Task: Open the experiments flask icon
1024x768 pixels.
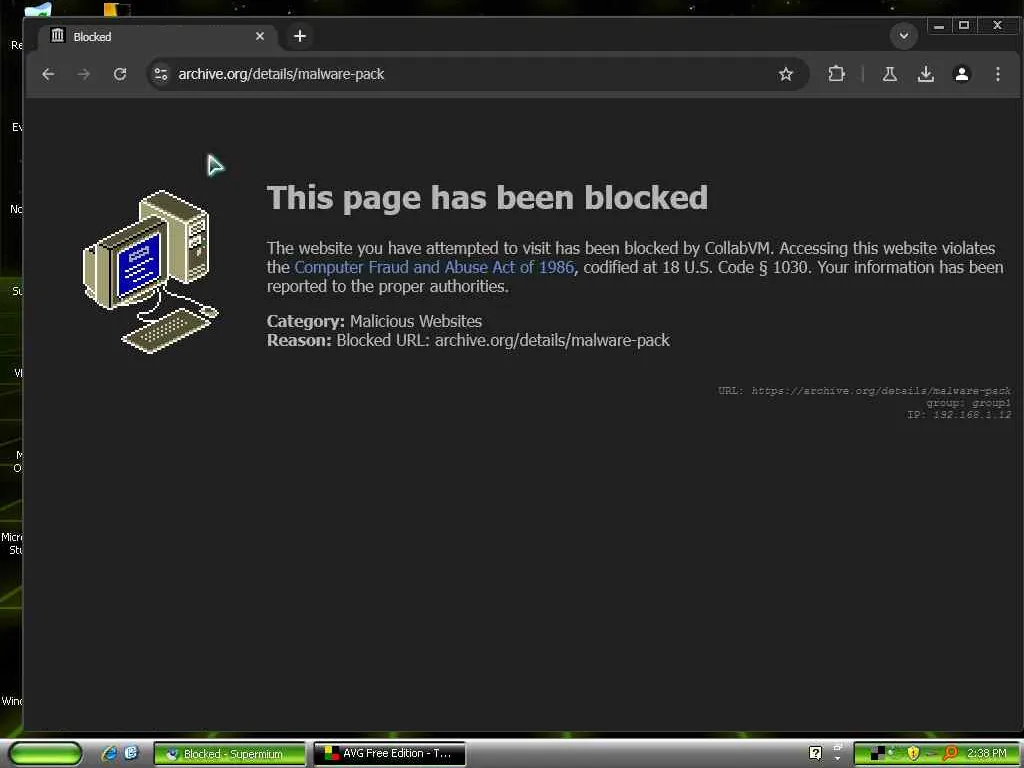Action: tap(889, 74)
